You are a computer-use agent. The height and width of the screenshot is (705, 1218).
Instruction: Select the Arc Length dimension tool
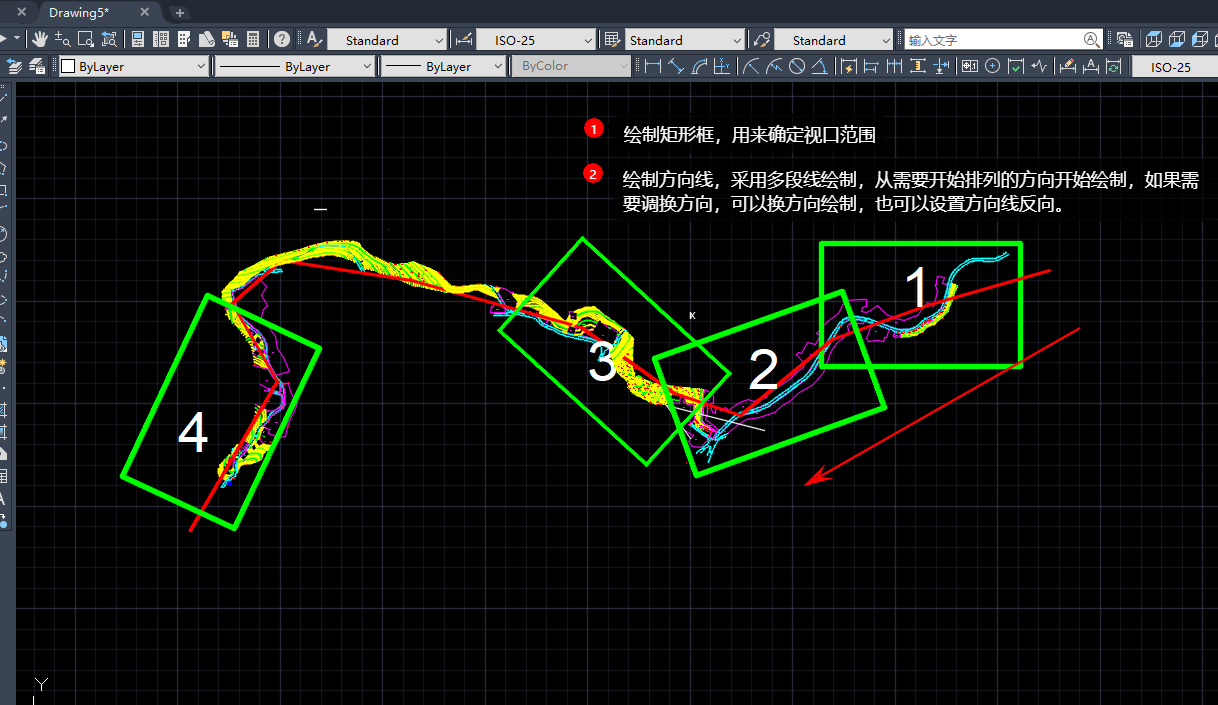699,66
